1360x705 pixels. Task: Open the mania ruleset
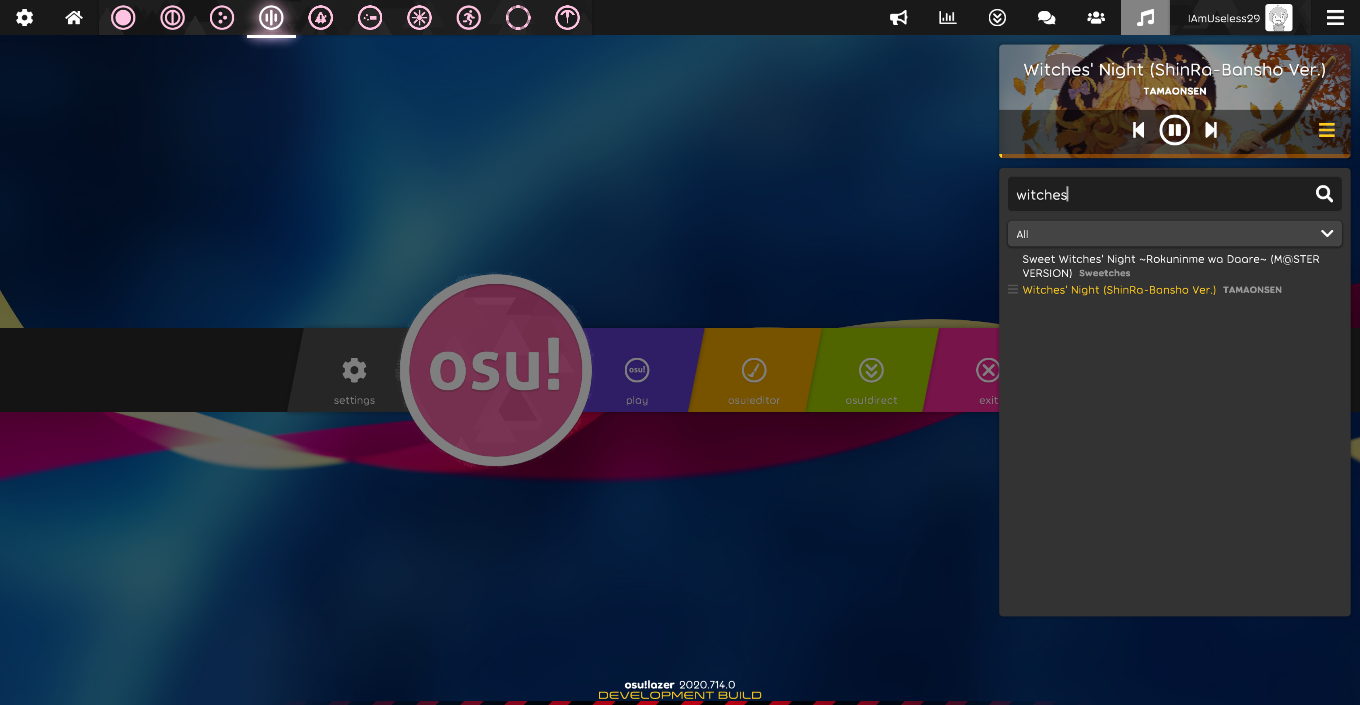click(x=271, y=17)
